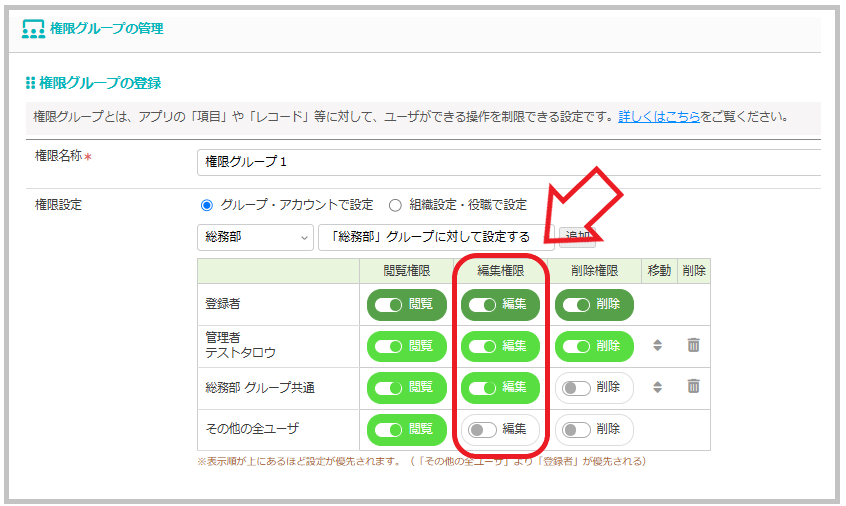846x506 pixels.
Task: Enable 編集 permission for その他の全ユーザ
Action: click(500, 430)
